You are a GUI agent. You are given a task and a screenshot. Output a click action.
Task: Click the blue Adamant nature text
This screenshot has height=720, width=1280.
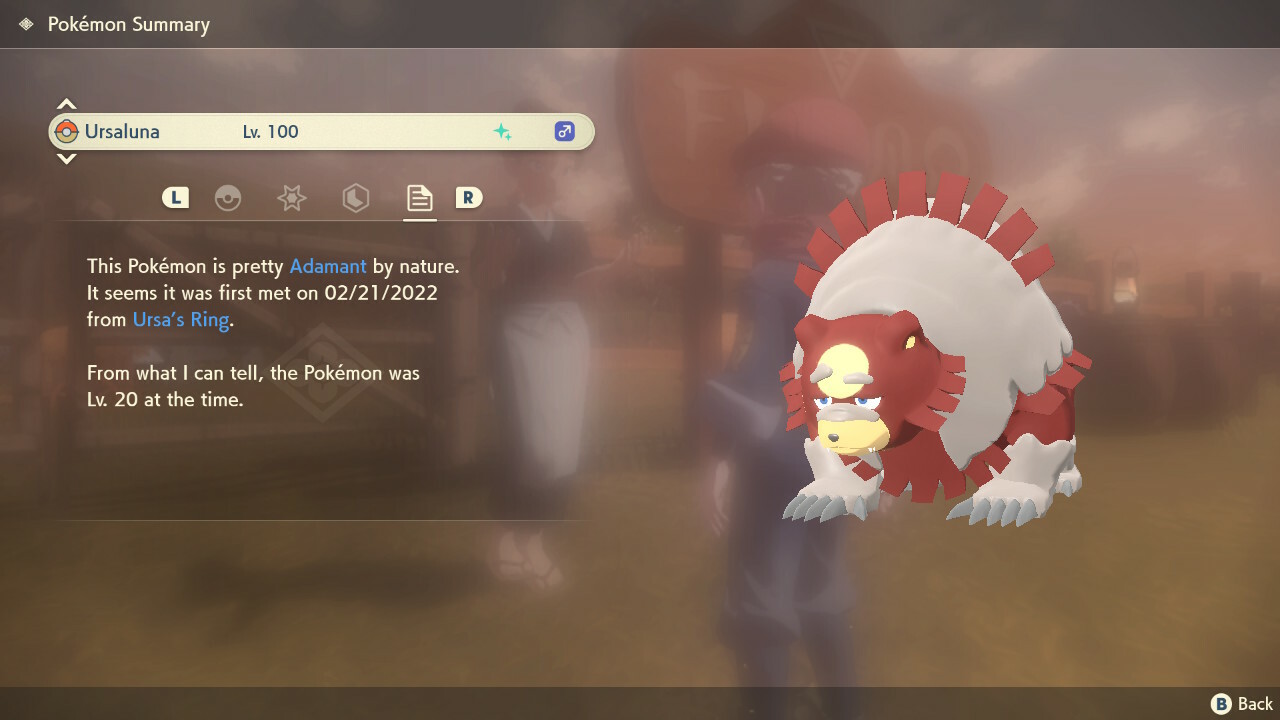click(x=328, y=267)
